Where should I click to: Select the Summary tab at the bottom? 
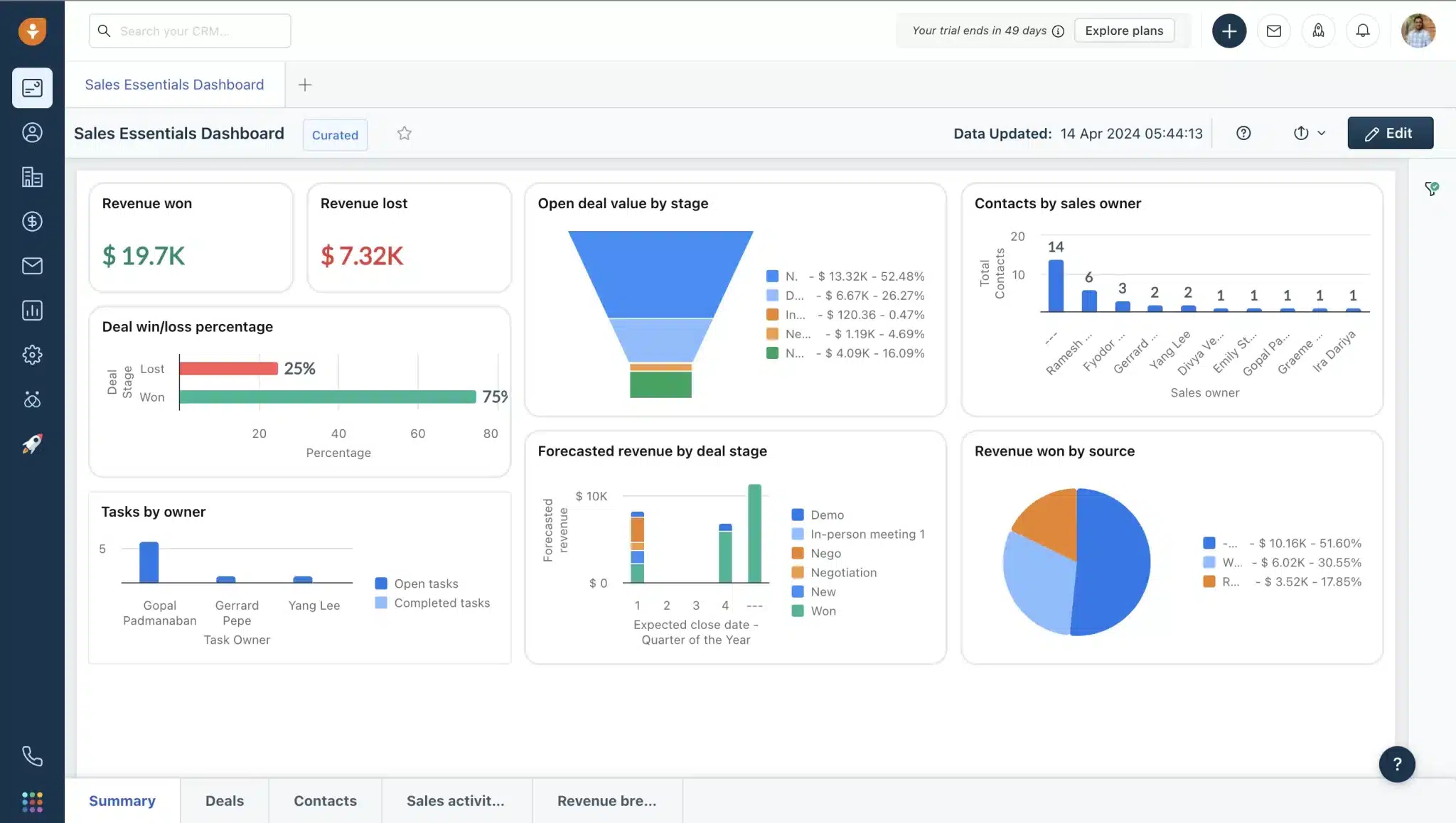(122, 800)
